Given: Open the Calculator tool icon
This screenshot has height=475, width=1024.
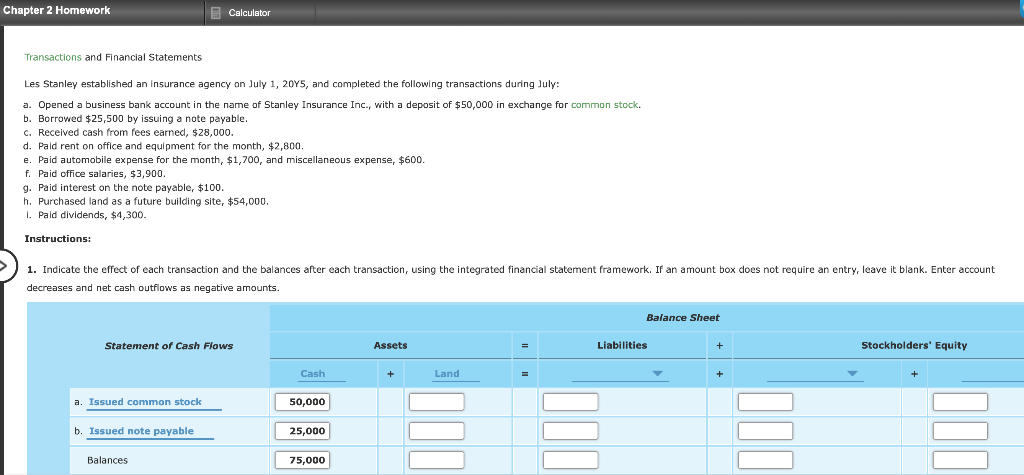Looking at the screenshot, I should click(x=216, y=13).
